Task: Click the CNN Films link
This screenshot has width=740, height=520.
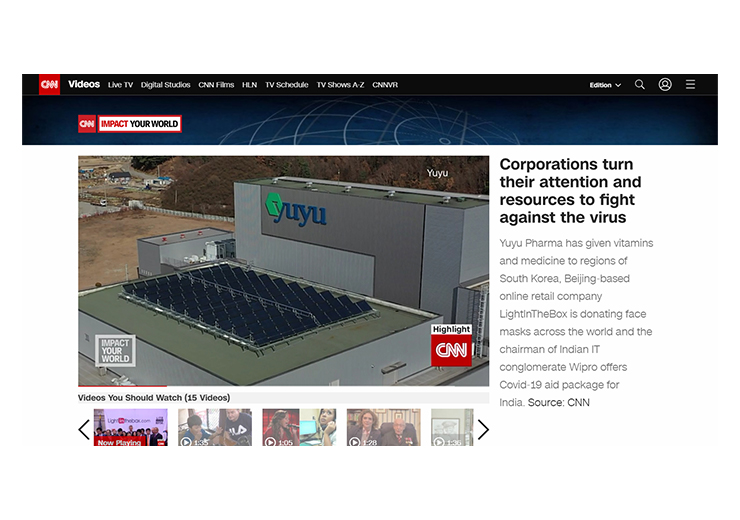Action: coord(216,85)
